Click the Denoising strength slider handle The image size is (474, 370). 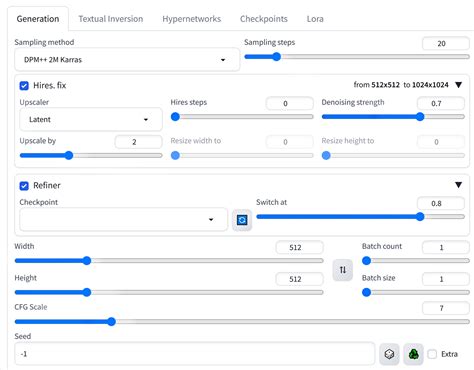(420, 117)
